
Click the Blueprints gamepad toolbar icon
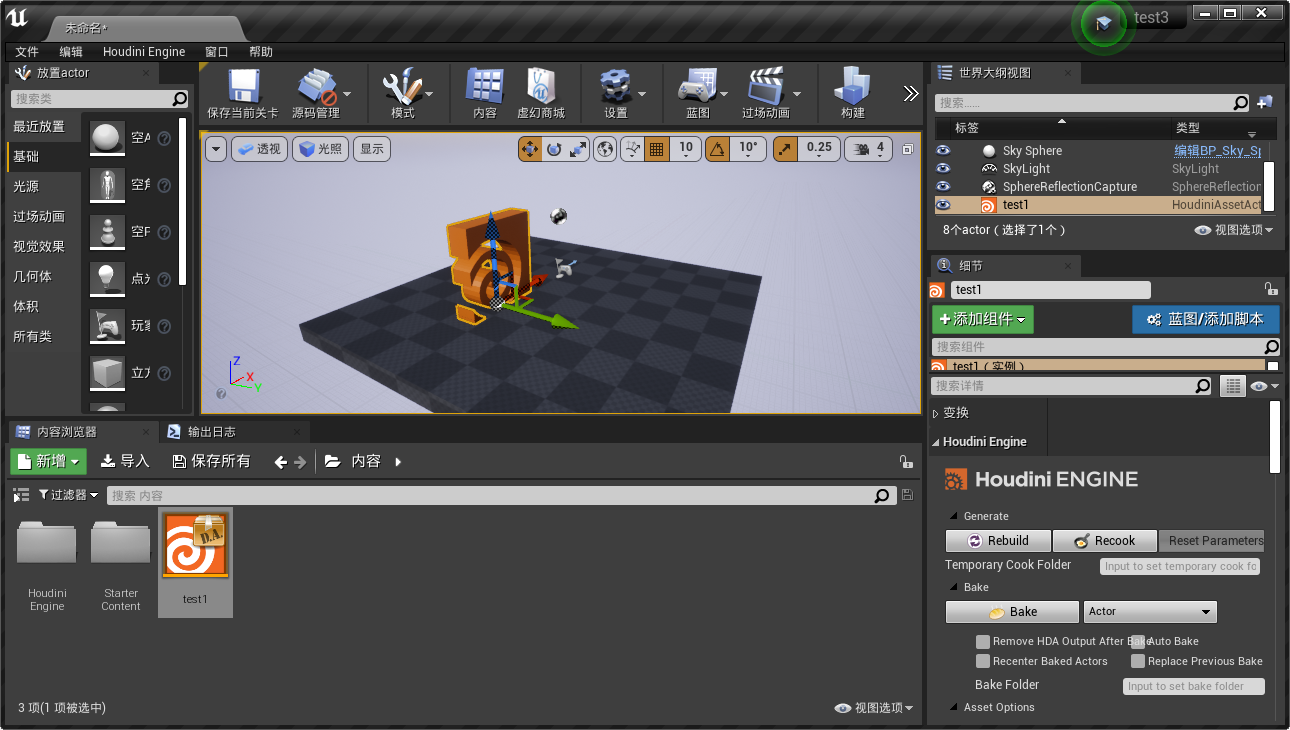coord(697,86)
